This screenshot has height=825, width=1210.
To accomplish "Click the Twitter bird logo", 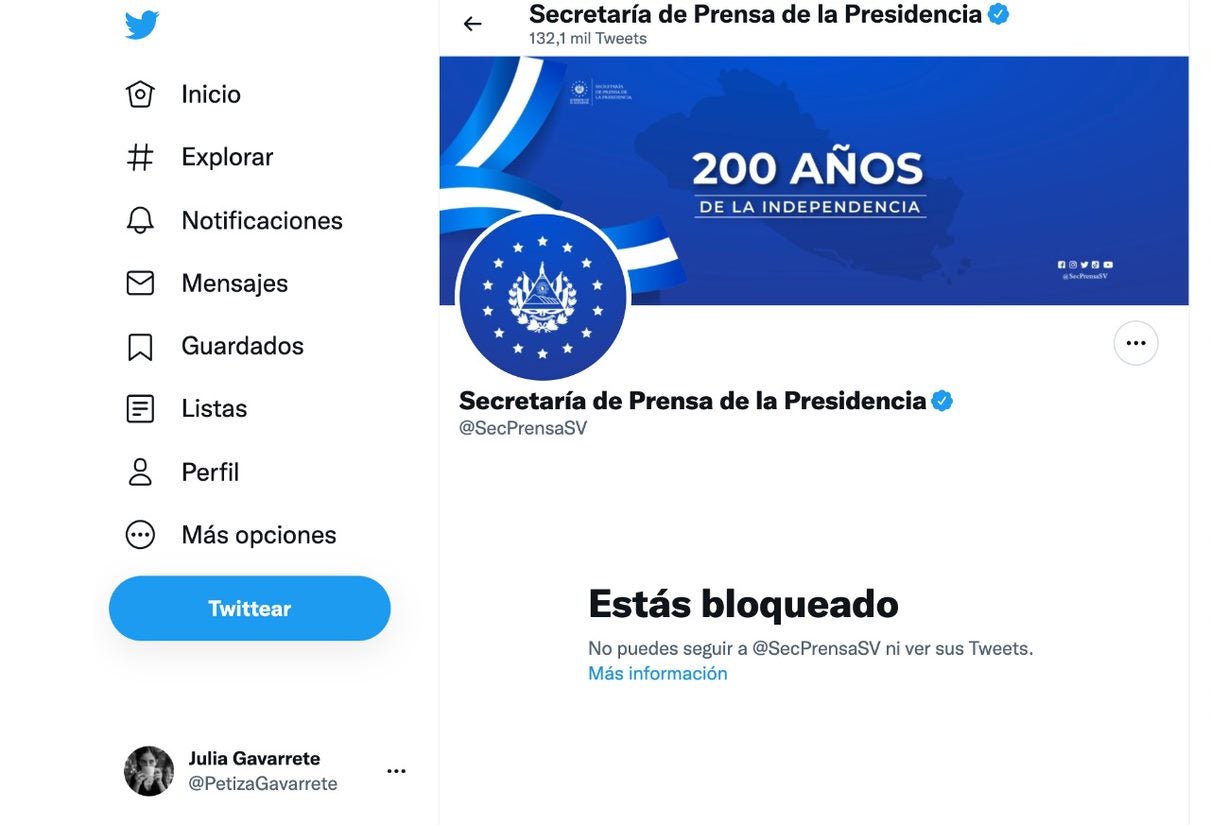I will [141, 23].
